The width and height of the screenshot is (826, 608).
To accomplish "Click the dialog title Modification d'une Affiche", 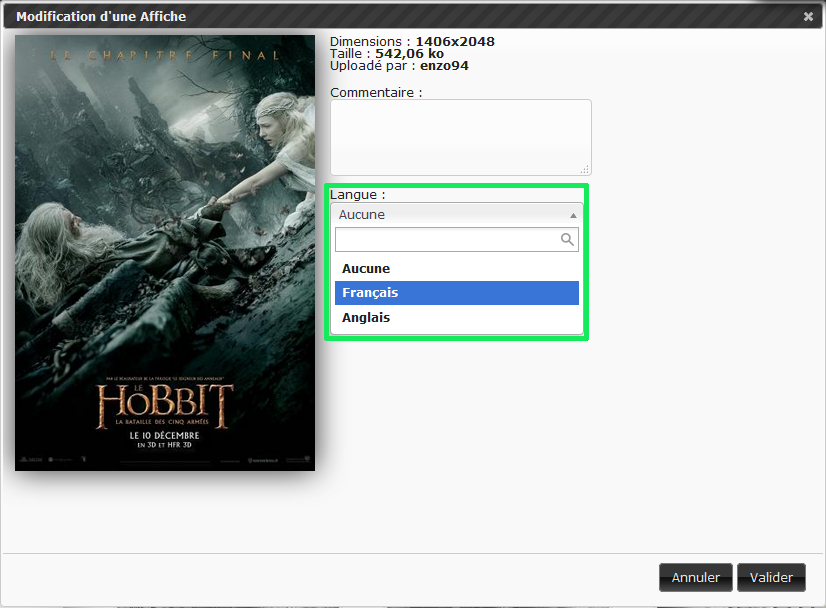I will tap(101, 17).
